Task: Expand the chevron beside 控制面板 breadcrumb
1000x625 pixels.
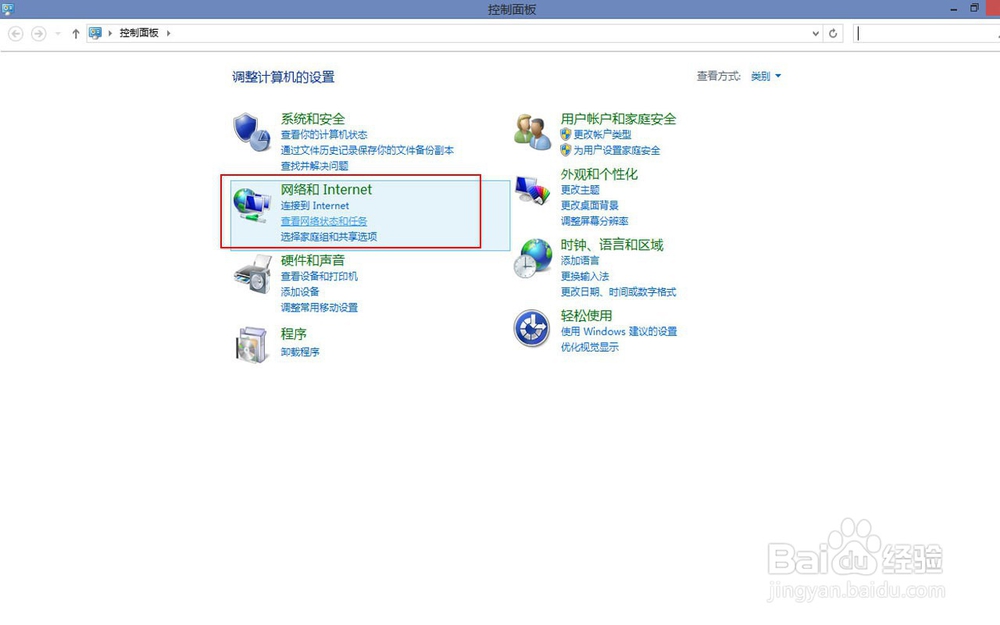Action: (x=169, y=32)
